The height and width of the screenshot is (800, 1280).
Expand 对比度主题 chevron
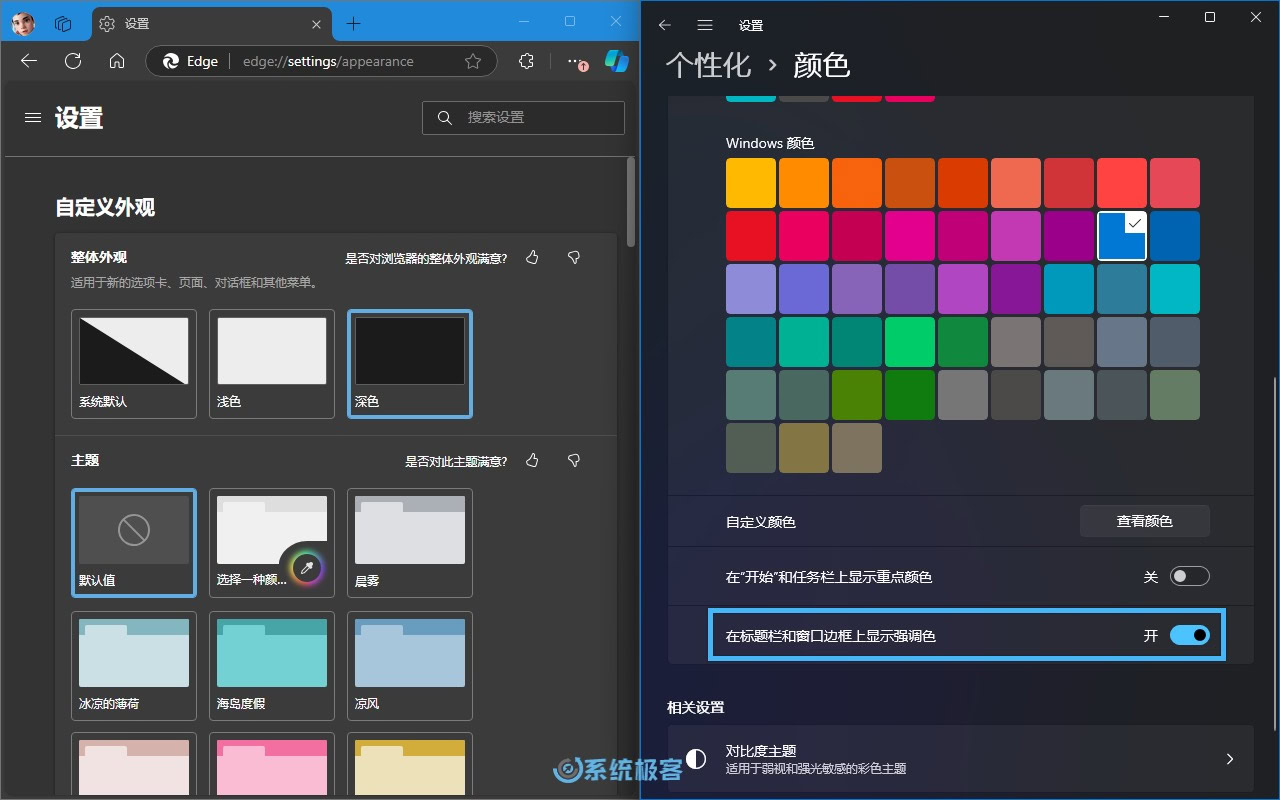pyautogui.click(x=1230, y=759)
